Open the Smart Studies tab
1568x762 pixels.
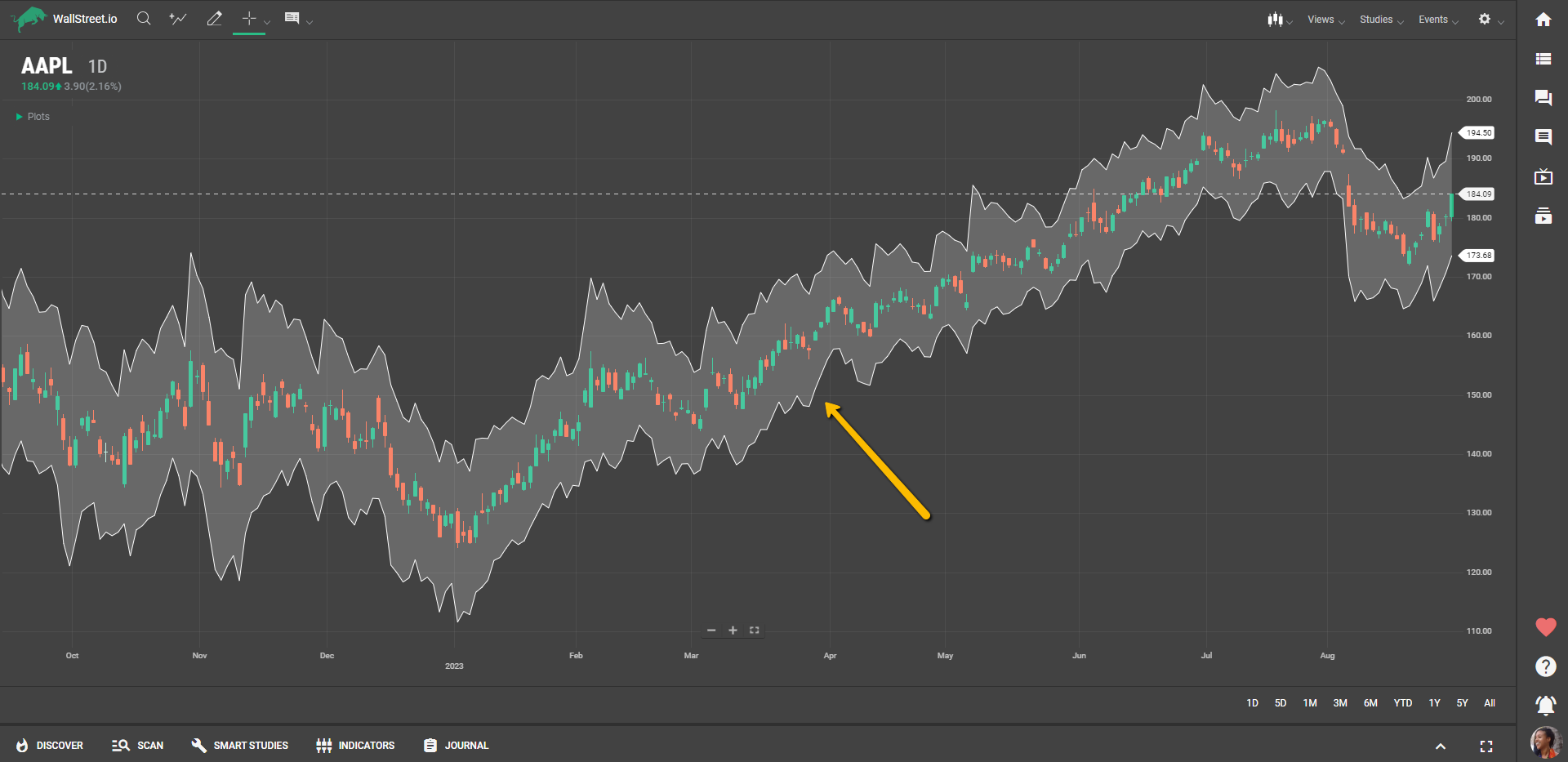click(x=240, y=746)
